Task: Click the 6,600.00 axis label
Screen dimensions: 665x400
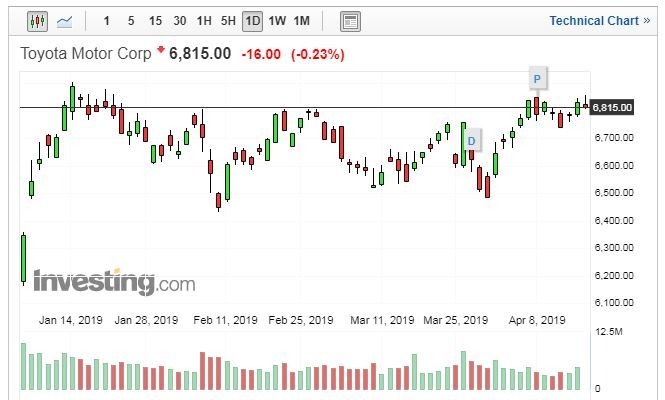Action: point(614,165)
